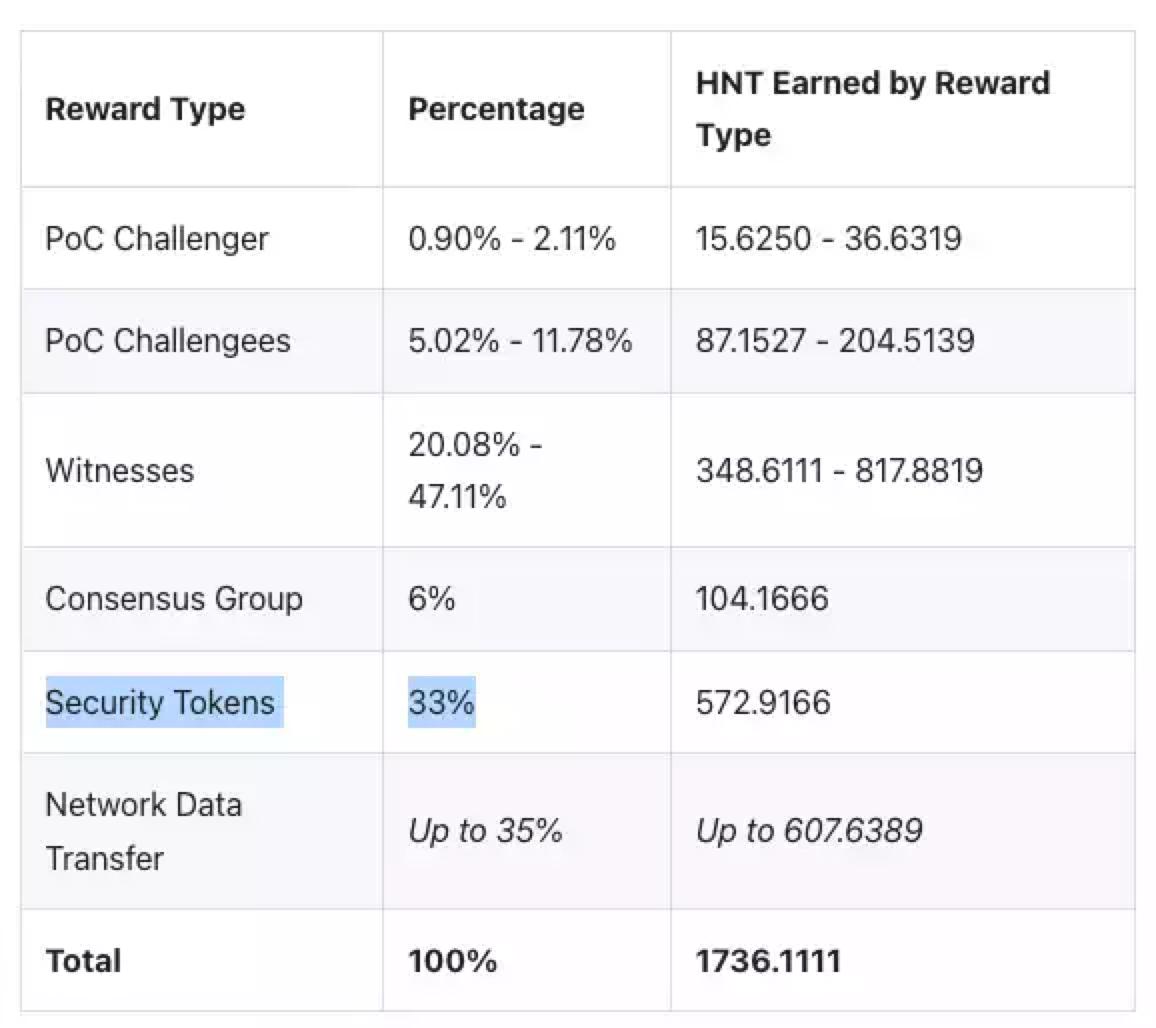
Task: Click the highlighted 33% value
Action: click(x=441, y=702)
